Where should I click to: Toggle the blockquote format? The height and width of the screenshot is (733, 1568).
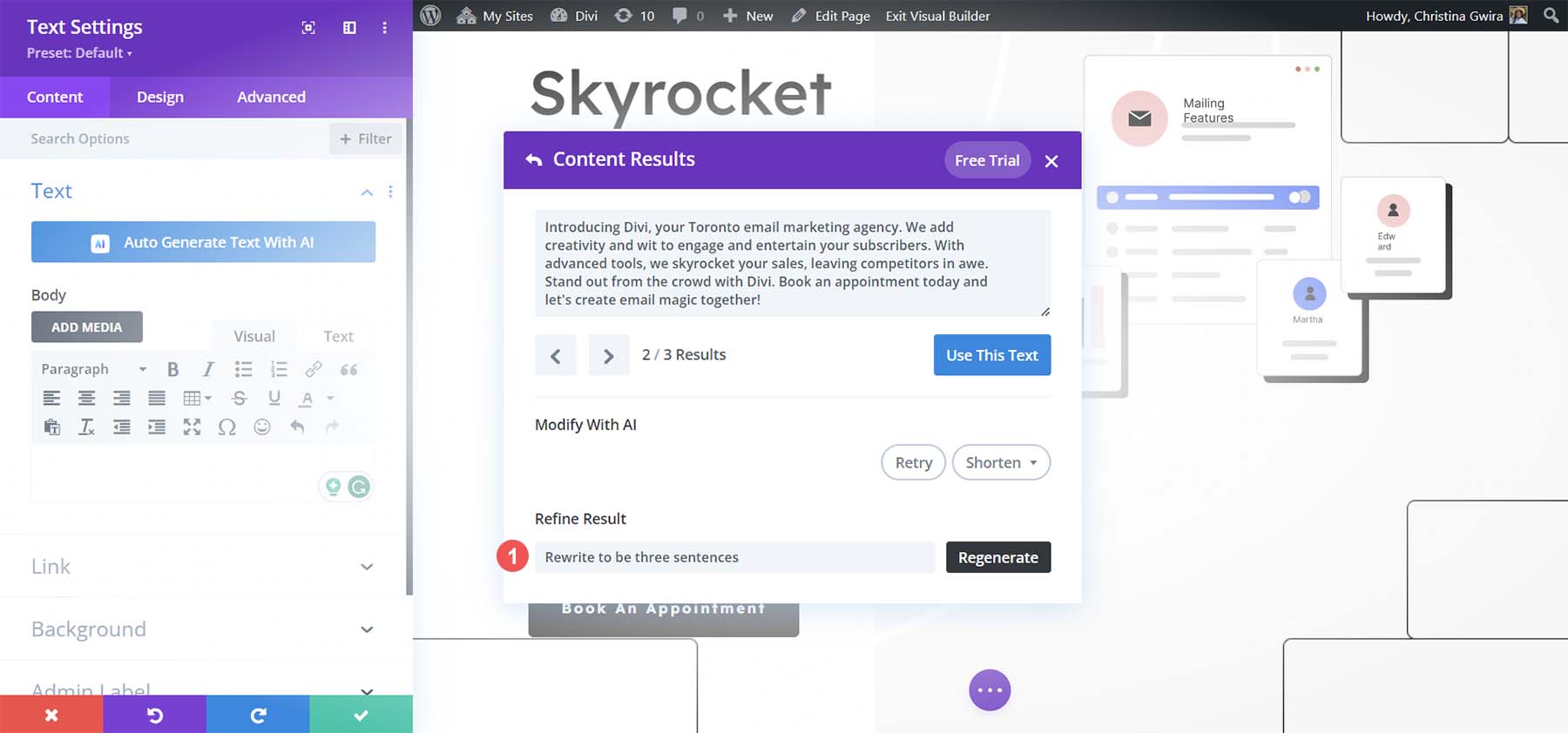coord(348,369)
